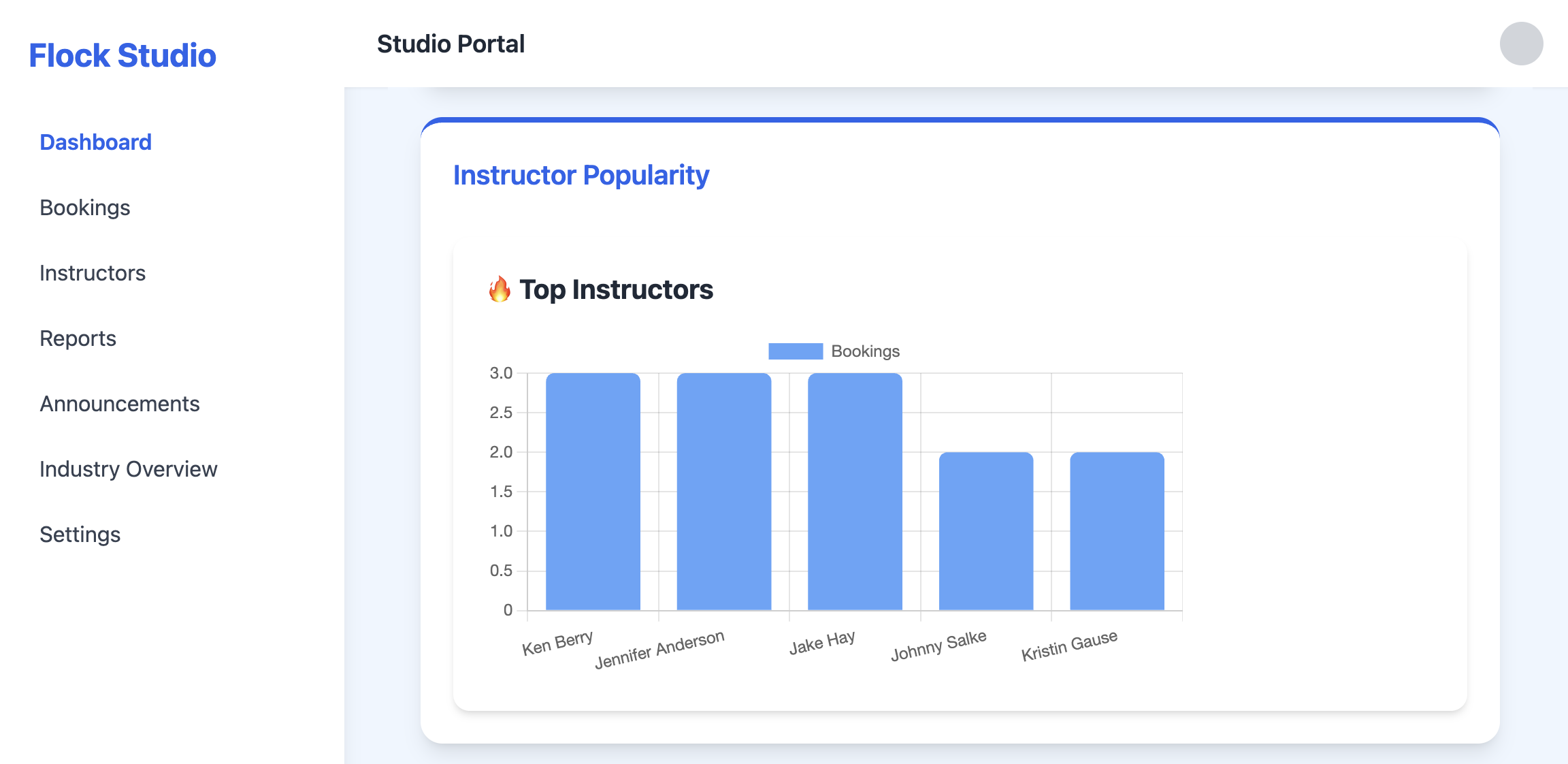
Task: Select Industry Overview in the sidebar
Action: coord(129,468)
